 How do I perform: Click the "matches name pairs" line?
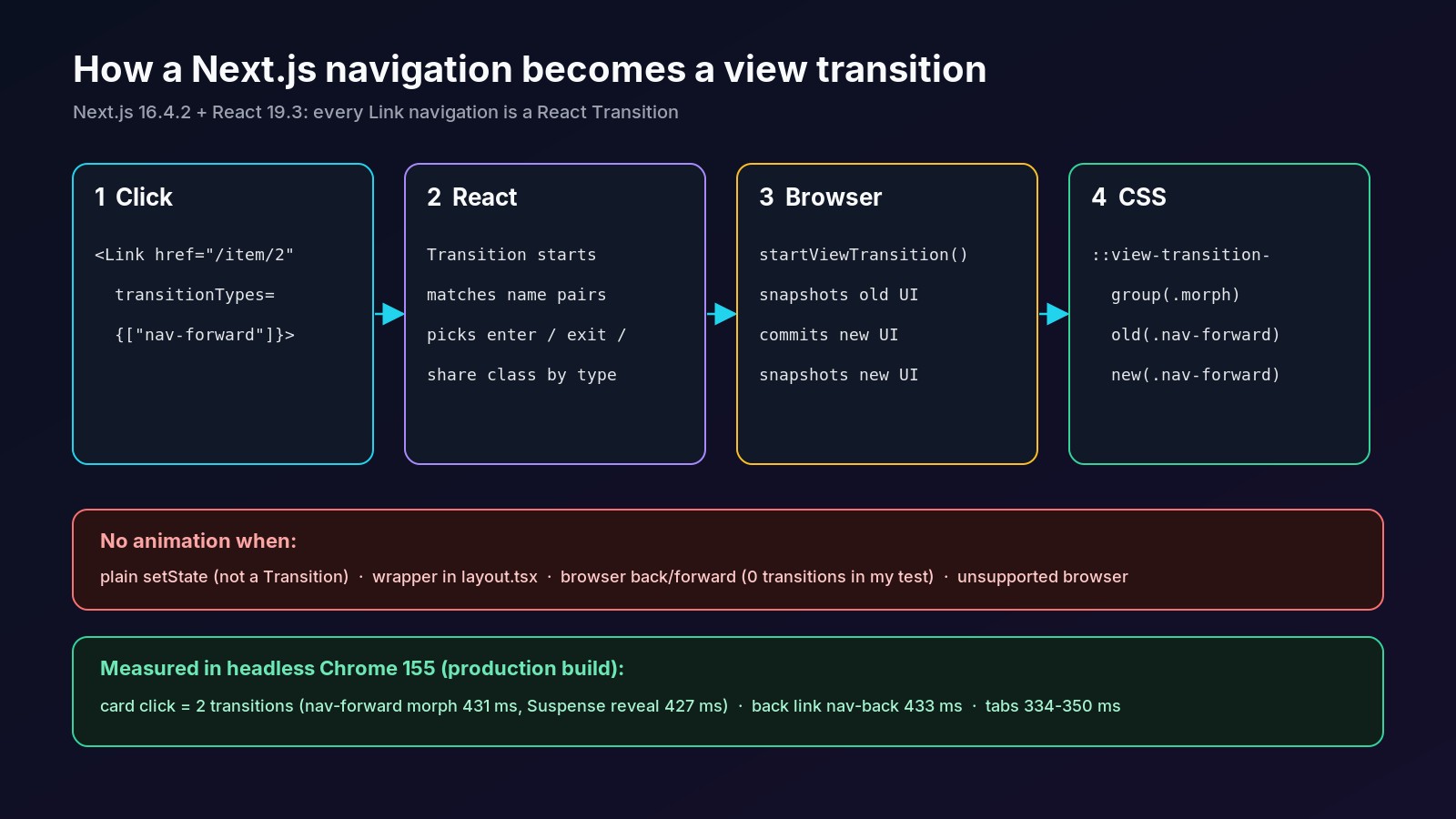(x=516, y=295)
